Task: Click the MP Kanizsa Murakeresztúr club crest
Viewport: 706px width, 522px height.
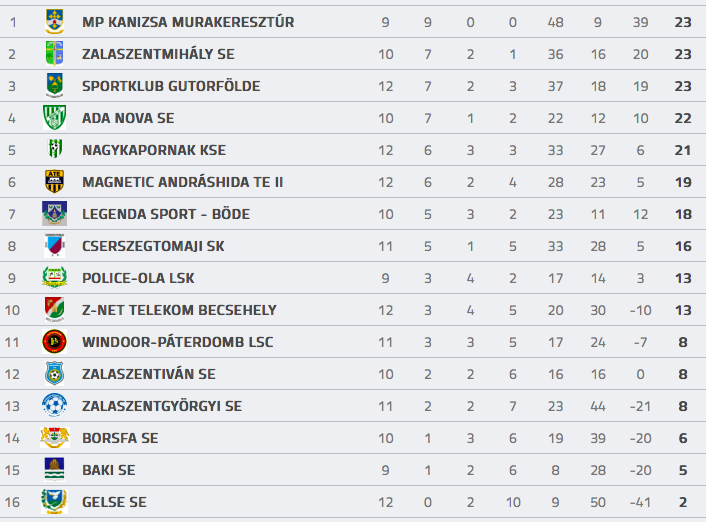Action: pos(54,21)
